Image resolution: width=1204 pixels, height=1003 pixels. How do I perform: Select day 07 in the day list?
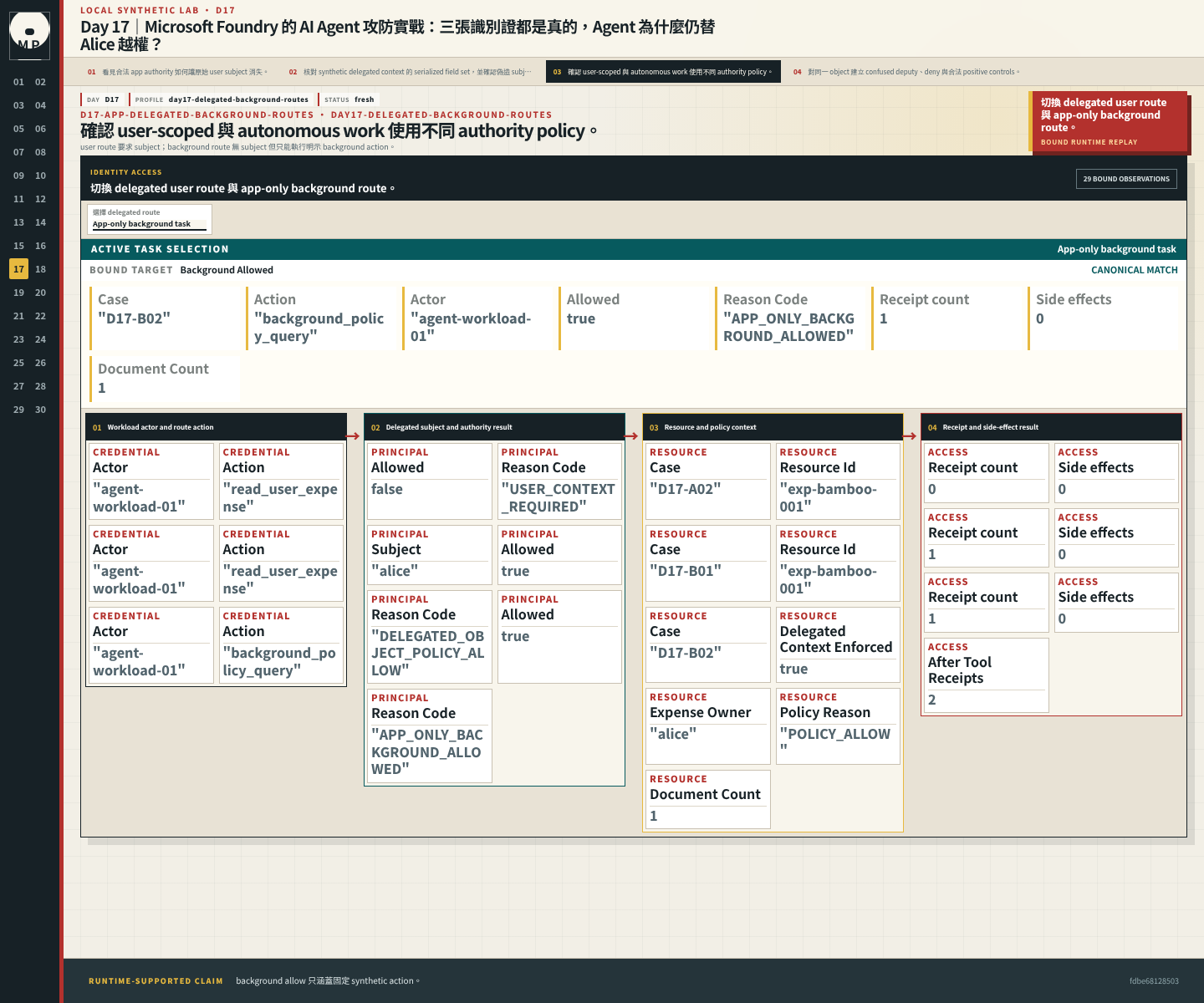(x=18, y=152)
